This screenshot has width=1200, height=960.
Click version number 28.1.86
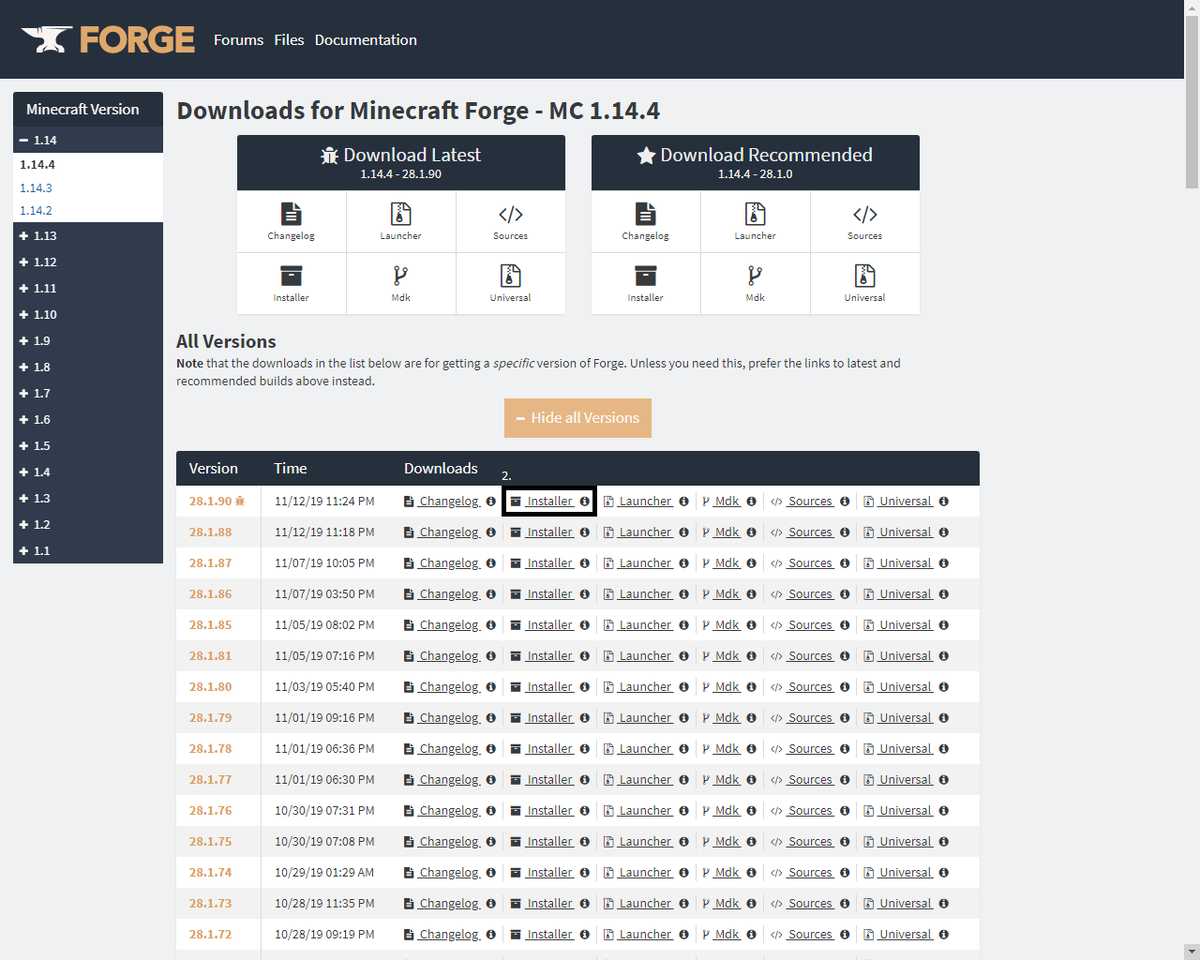tap(210, 595)
